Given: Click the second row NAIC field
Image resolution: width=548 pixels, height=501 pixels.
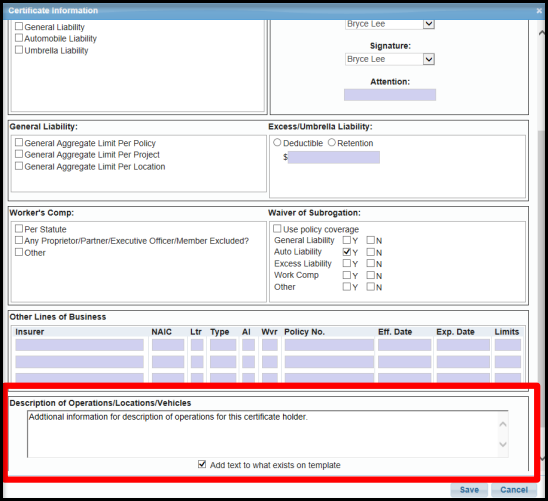Looking at the screenshot, I should click(x=168, y=362).
